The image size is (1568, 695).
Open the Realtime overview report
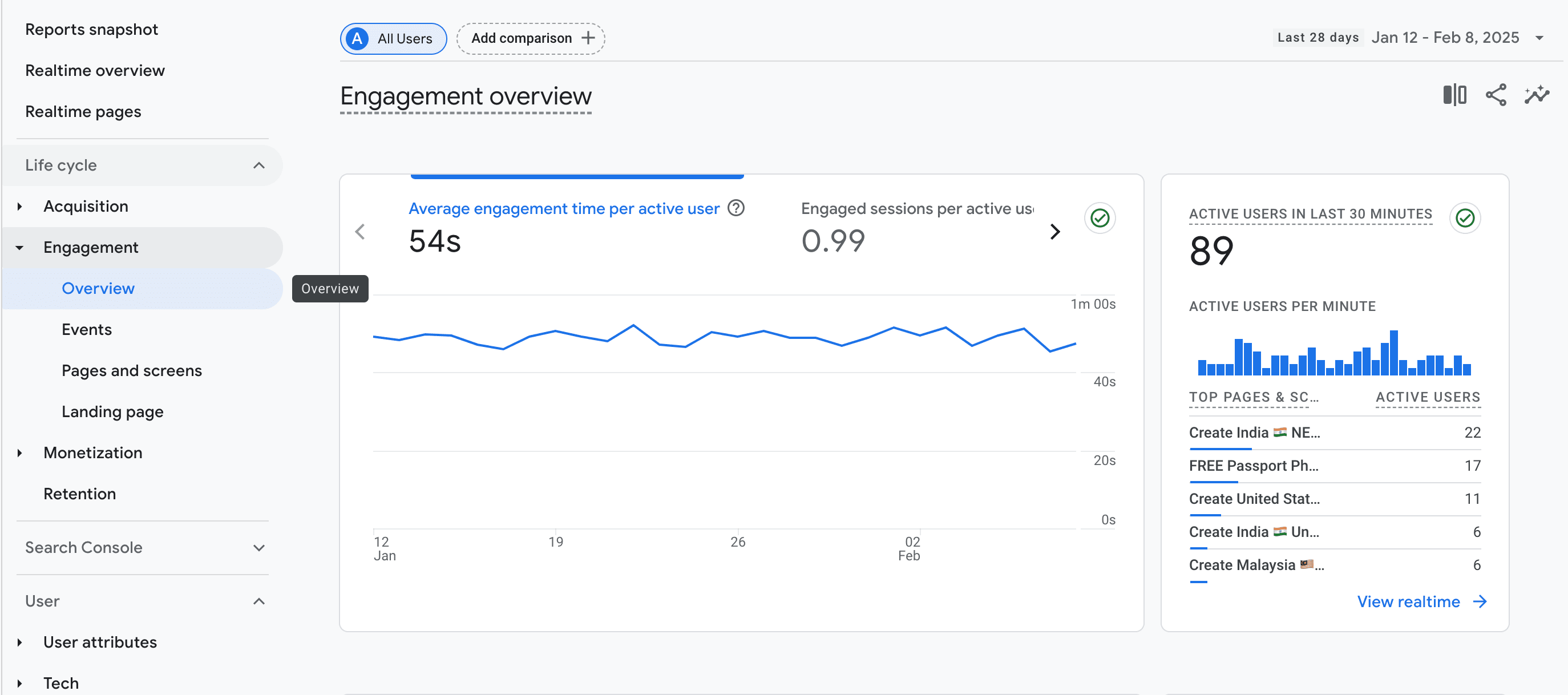coord(95,71)
